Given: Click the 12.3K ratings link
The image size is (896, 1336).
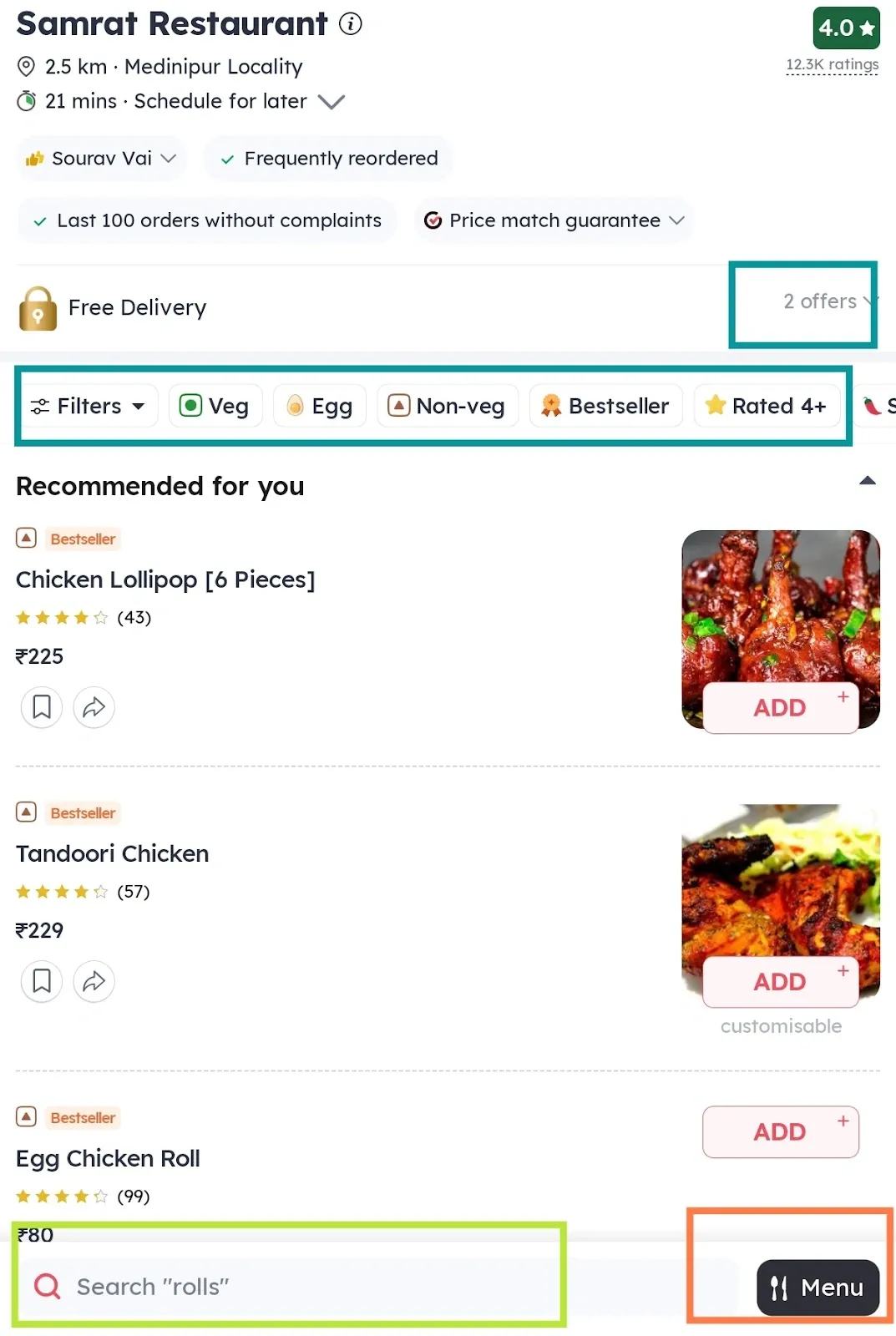Looking at the screenshot, I should click(832, 64).
